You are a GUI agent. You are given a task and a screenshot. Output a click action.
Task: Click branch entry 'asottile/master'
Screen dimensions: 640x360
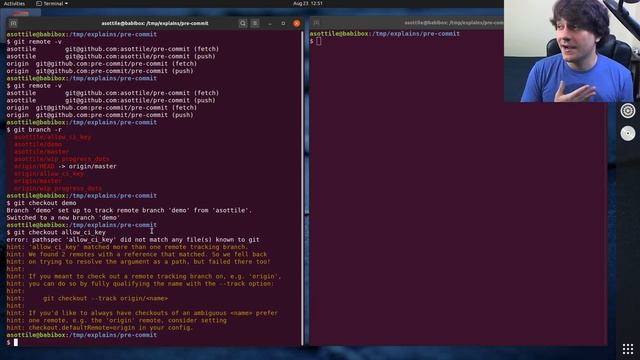[x=42, y=152]
